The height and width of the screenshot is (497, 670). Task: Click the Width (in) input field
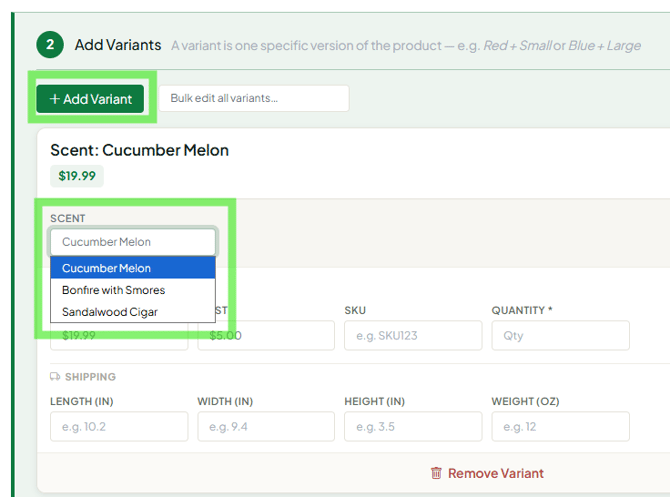266,426
